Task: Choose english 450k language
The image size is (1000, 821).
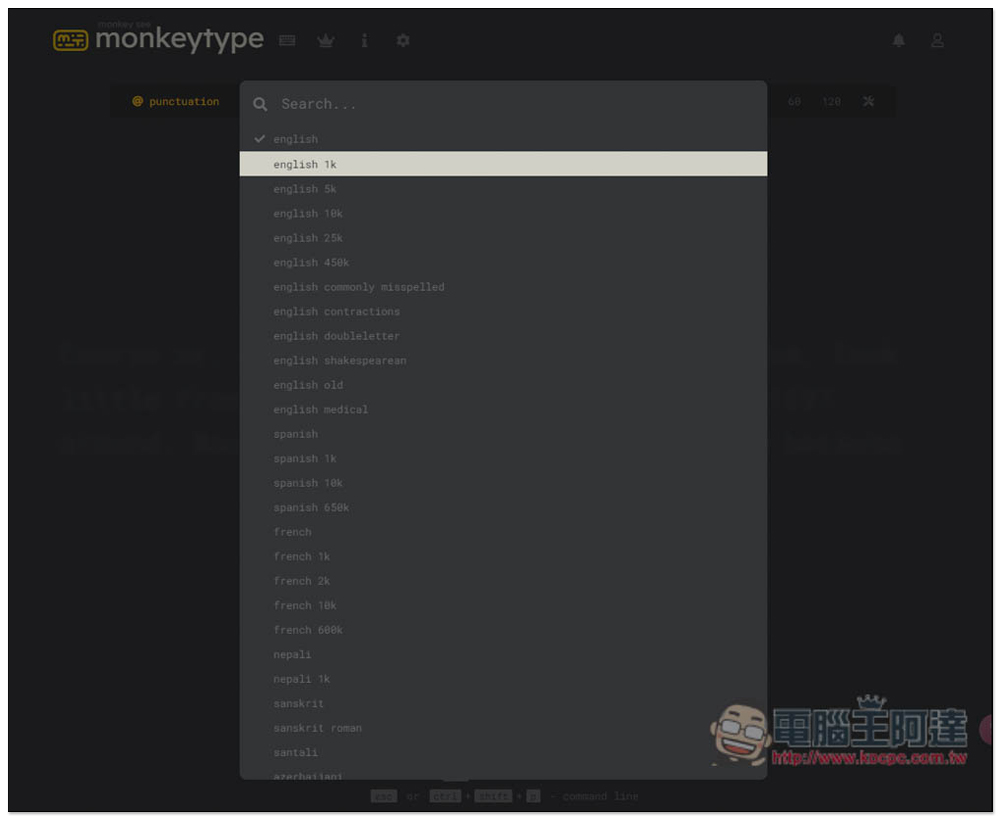Action: coord(503,262)
